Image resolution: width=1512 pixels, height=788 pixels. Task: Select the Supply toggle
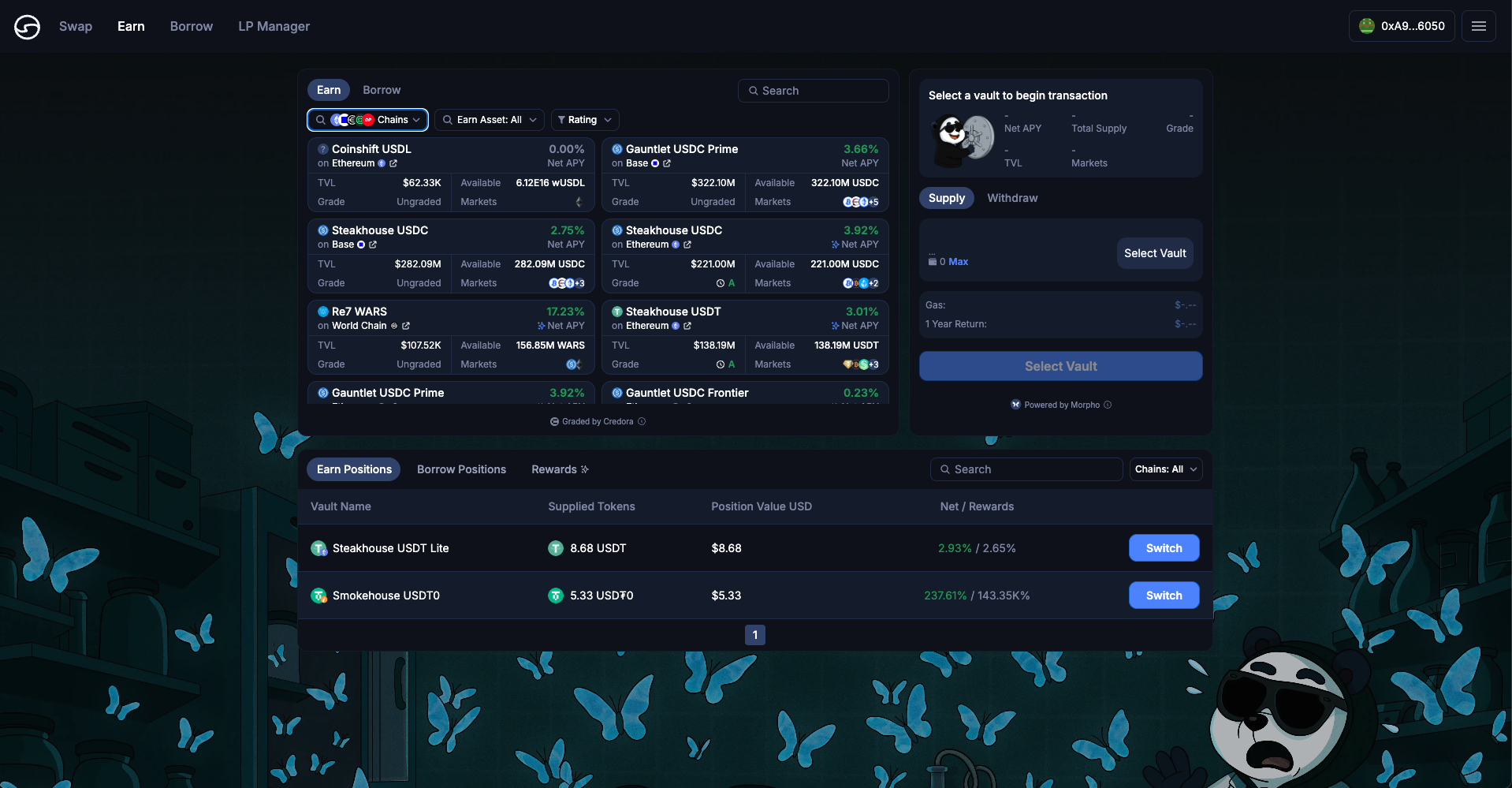tap(946, 198)
